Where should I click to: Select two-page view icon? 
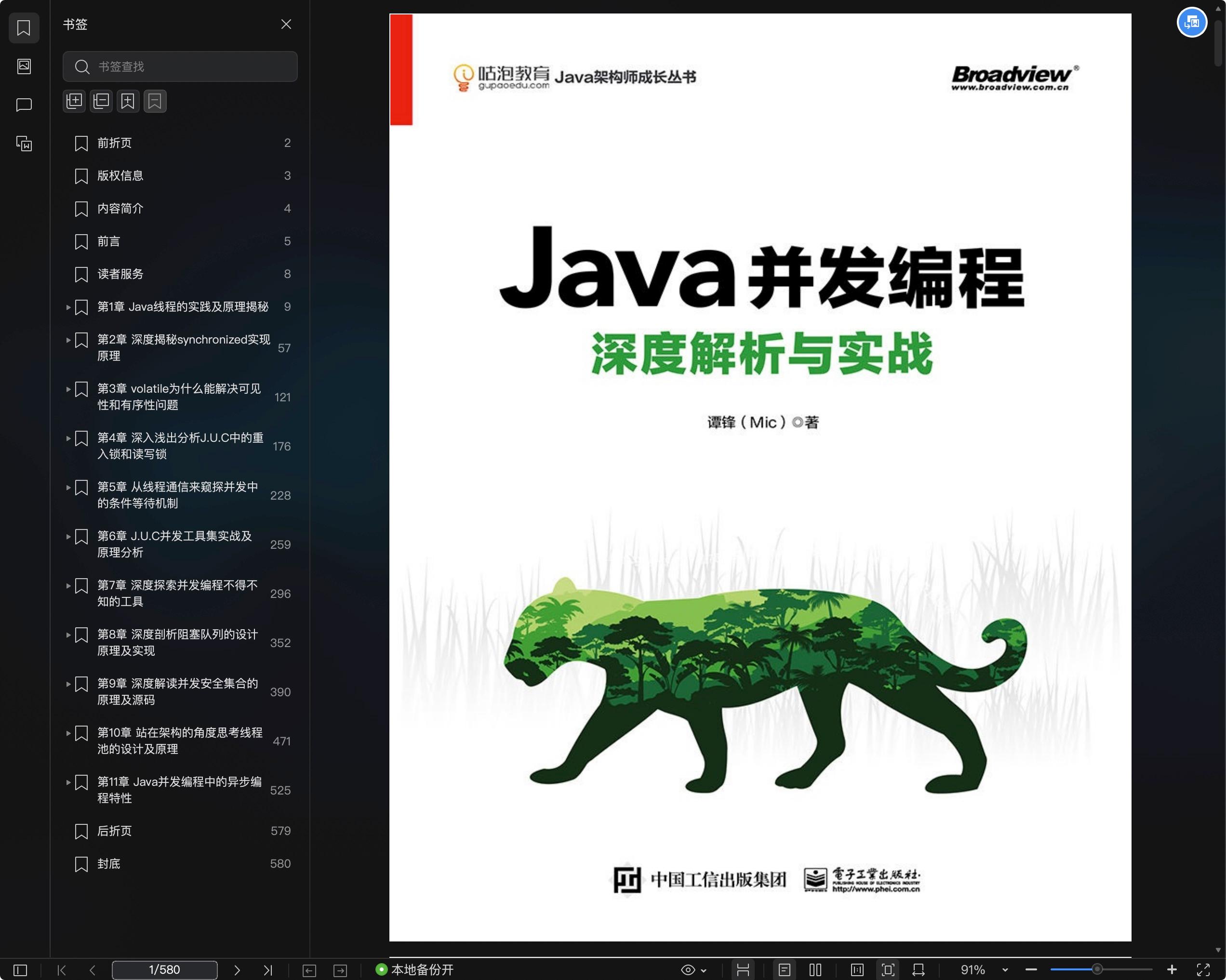[815, 970]
